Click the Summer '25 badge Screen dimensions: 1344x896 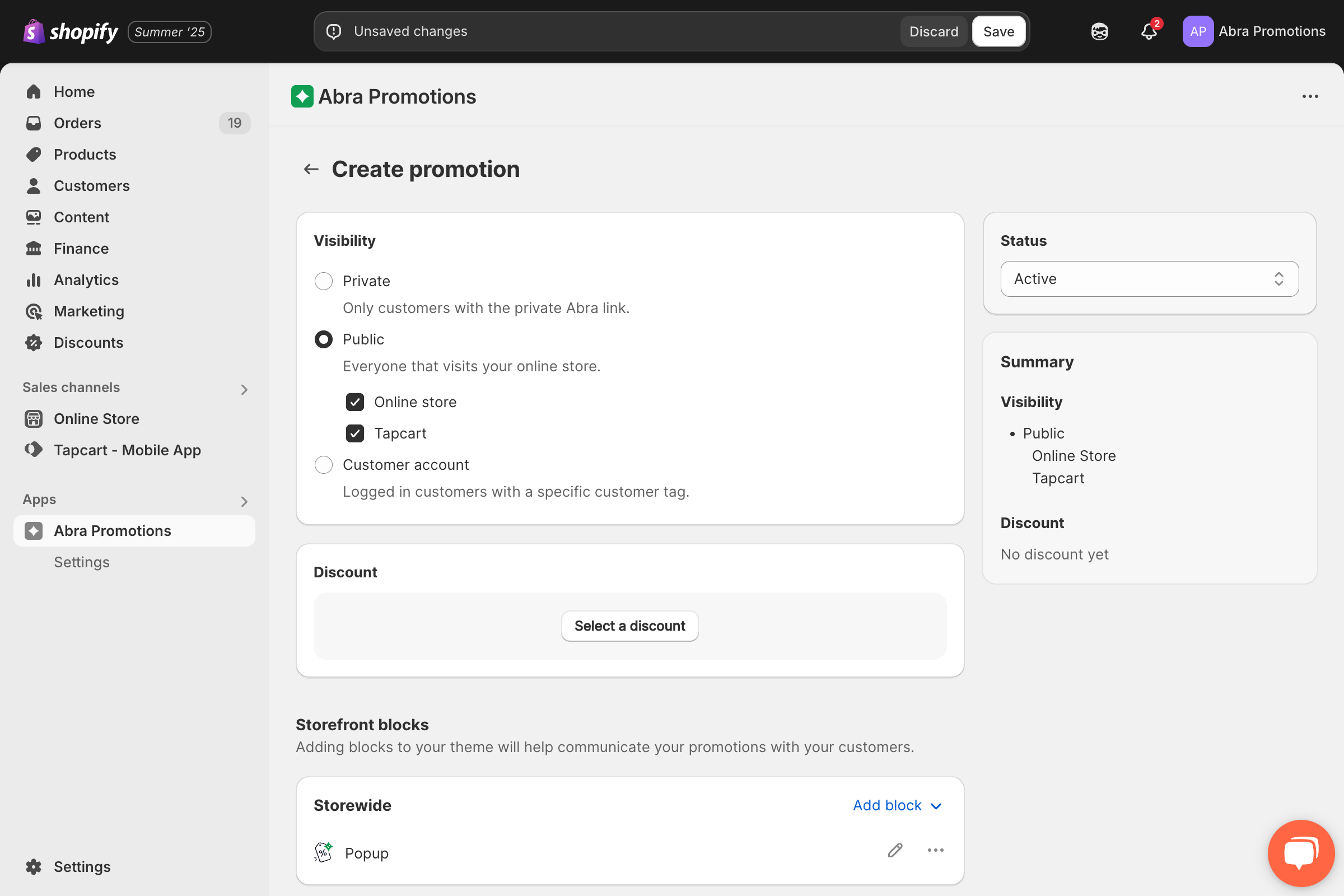[x=170, y=32]
